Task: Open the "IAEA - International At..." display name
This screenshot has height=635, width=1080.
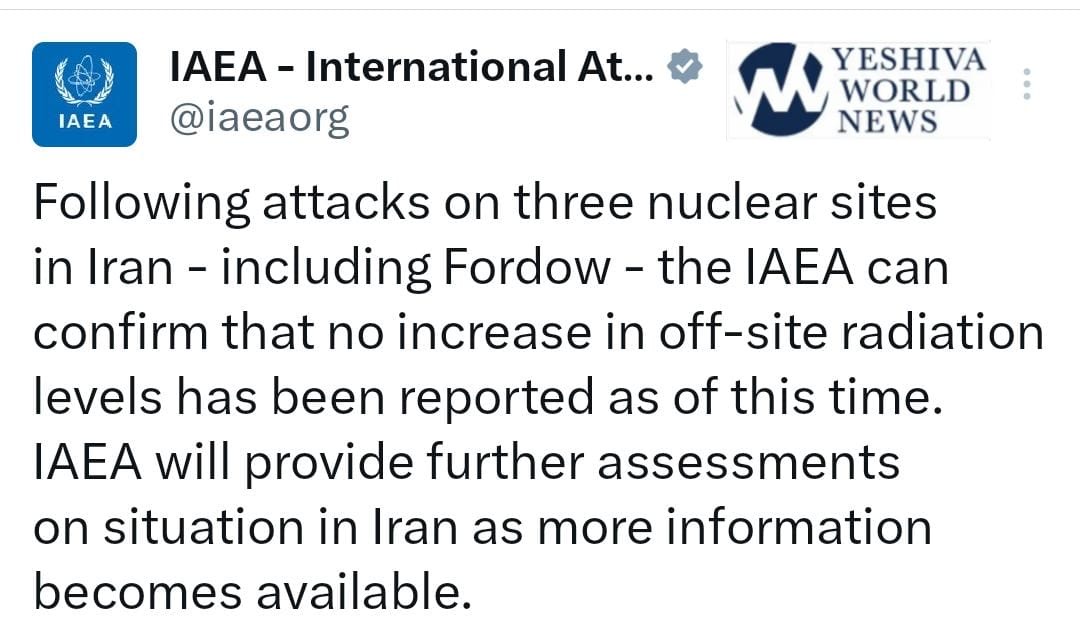Action: [x=412, y=69]
